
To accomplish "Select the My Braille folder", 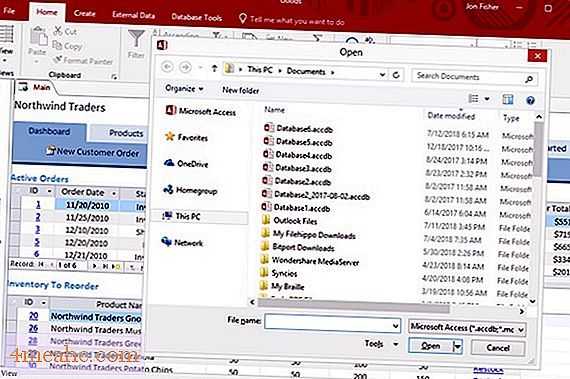I will [282, 286].
